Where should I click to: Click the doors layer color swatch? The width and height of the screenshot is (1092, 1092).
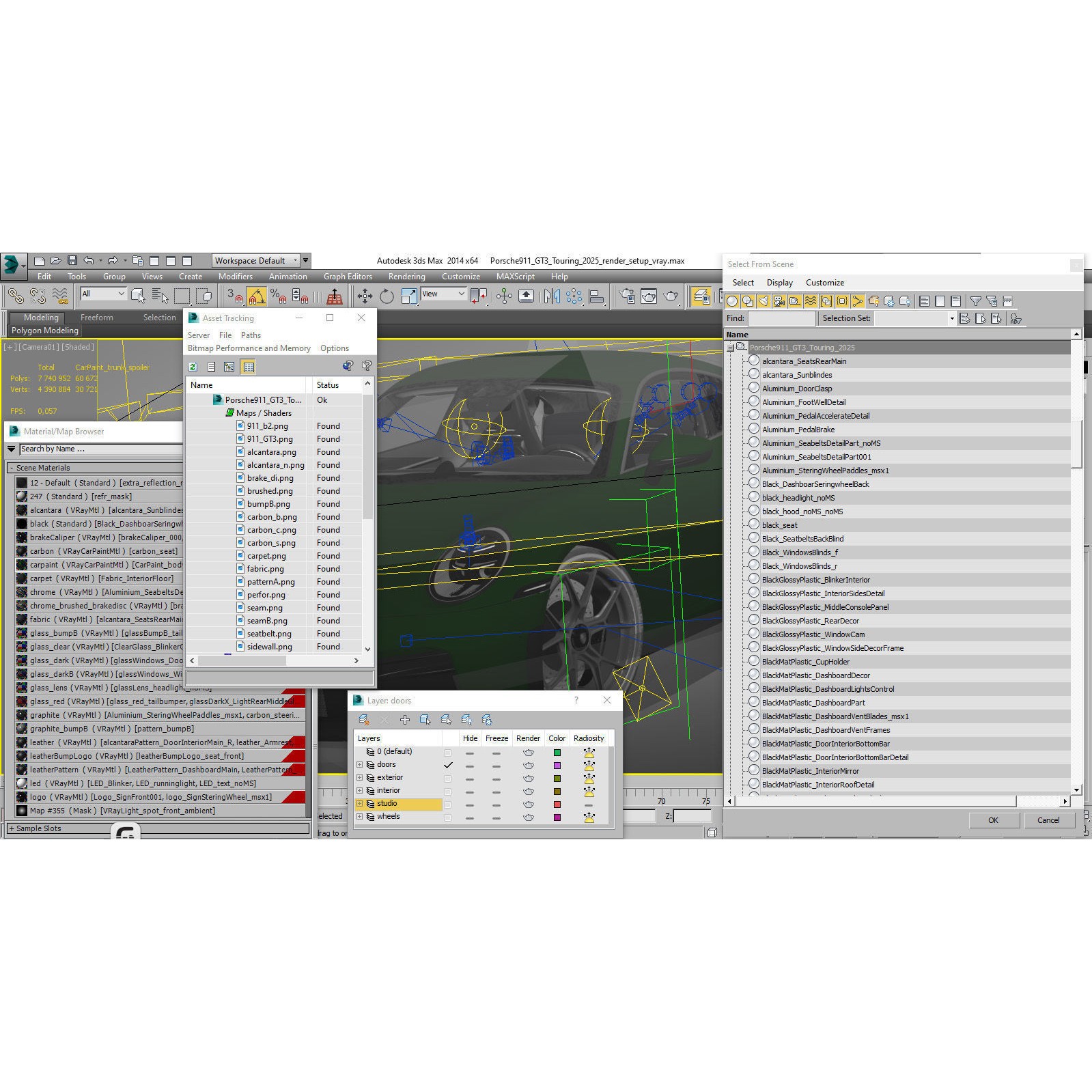point(557,766)
